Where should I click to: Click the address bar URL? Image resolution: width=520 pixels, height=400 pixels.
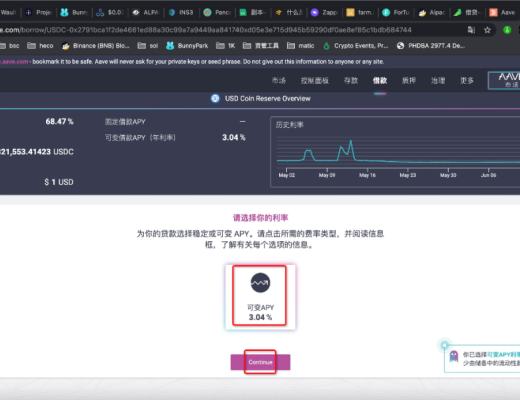(x=206, y=30)
